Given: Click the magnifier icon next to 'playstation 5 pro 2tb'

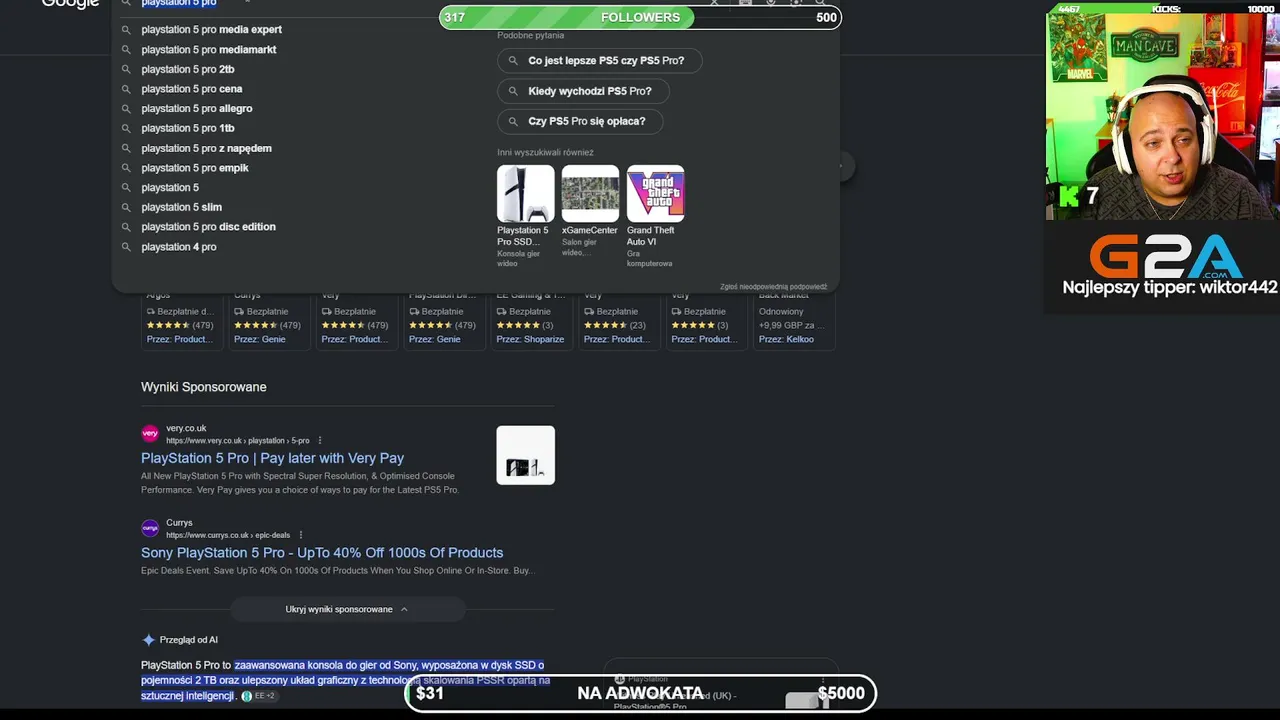Looking at the screenshot, I should [126, 69].
